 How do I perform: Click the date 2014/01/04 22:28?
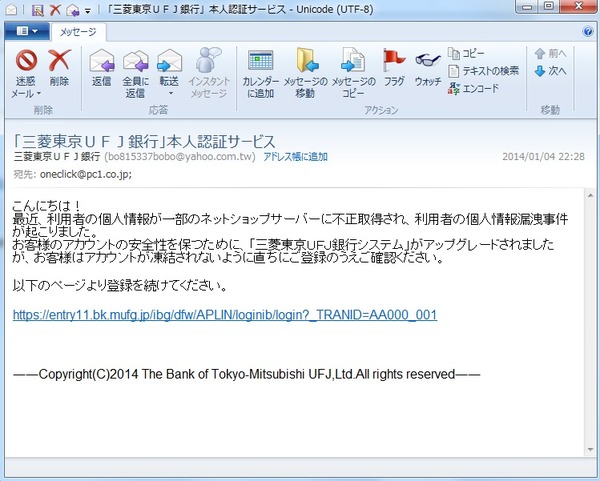coord(543,157)
